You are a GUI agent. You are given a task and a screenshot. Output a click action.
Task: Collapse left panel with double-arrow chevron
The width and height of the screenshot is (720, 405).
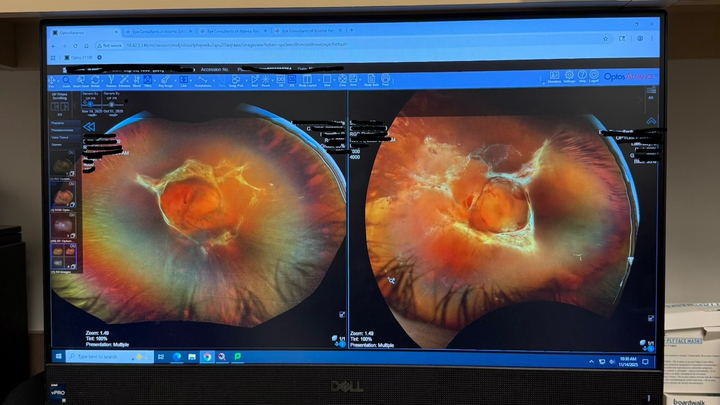pyautogui.click(x=88, y=127)
